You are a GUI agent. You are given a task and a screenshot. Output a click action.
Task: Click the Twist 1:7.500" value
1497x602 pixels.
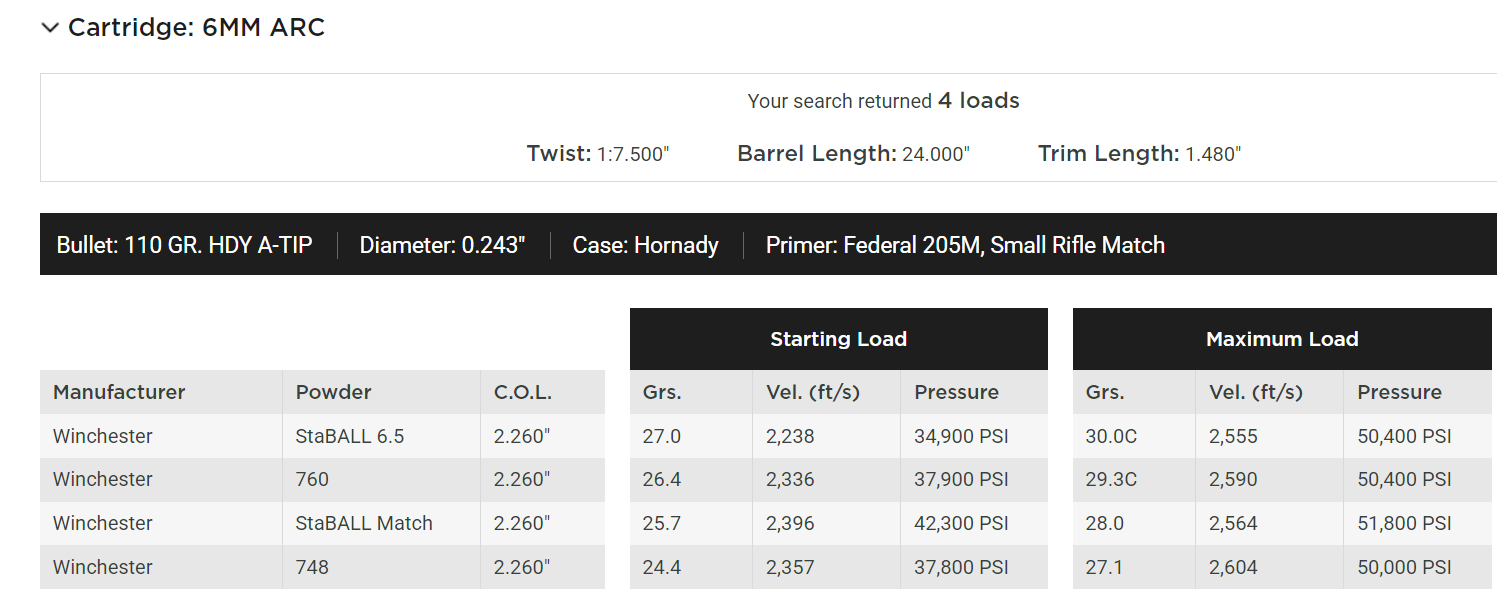coord(633,154)
